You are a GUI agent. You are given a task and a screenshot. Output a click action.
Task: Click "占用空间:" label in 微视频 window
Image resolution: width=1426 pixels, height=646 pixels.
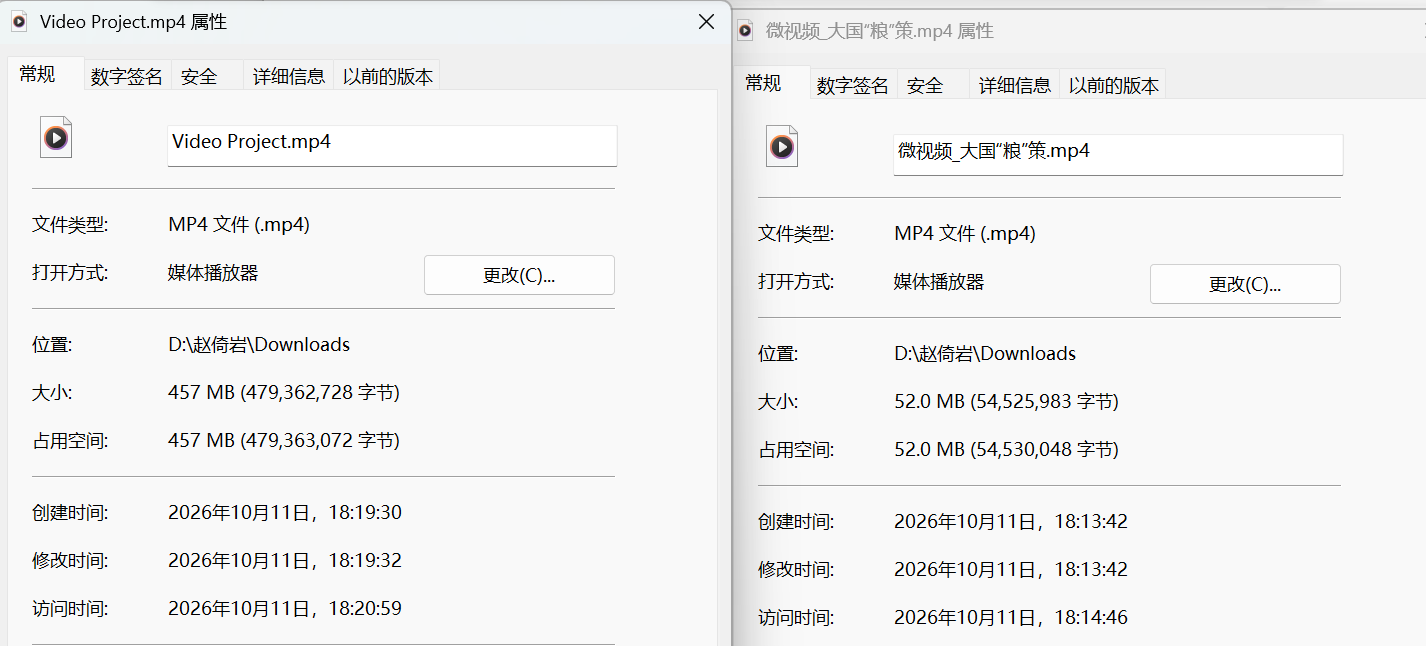pos(796,450)
